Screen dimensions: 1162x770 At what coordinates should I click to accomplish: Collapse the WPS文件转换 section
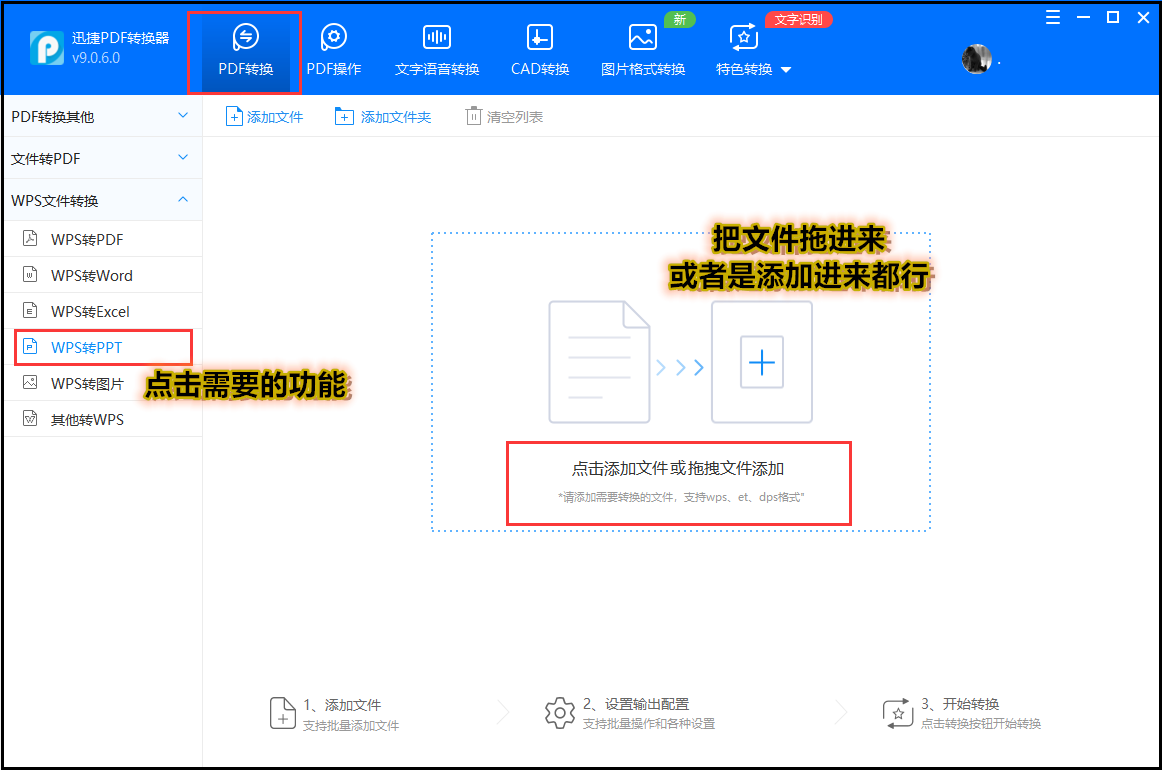(x=102, y=200)
